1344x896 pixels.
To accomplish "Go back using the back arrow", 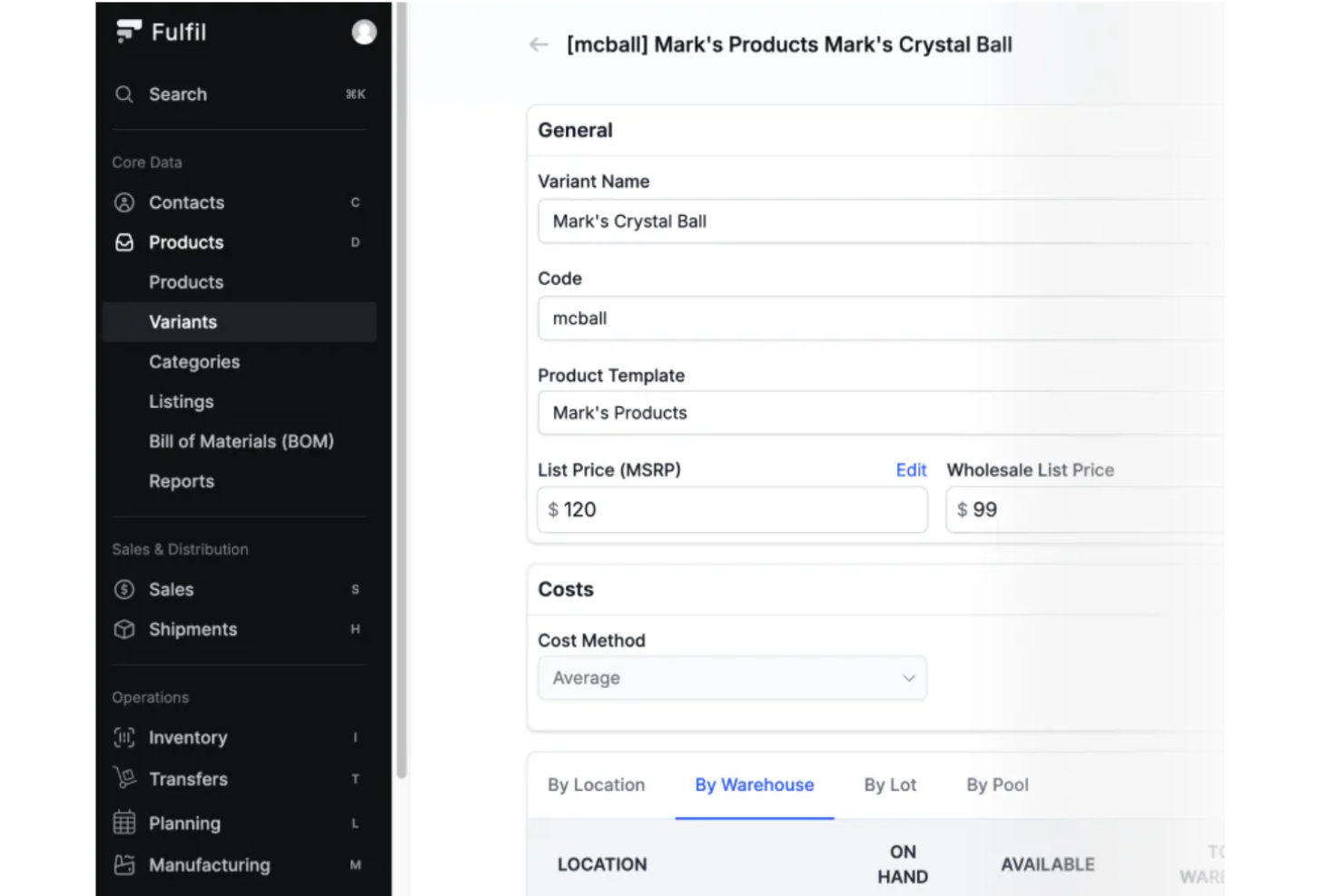I will point(538,44).
